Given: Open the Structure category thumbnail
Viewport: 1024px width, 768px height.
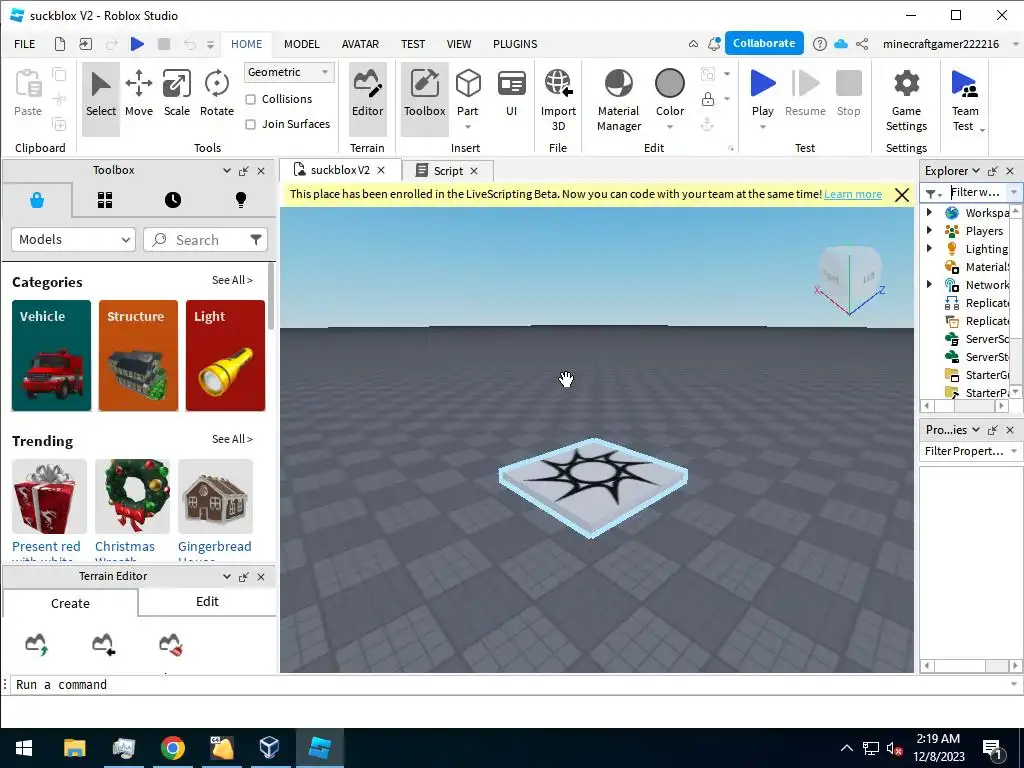Looking at the screenshot, I should point(138,356).
